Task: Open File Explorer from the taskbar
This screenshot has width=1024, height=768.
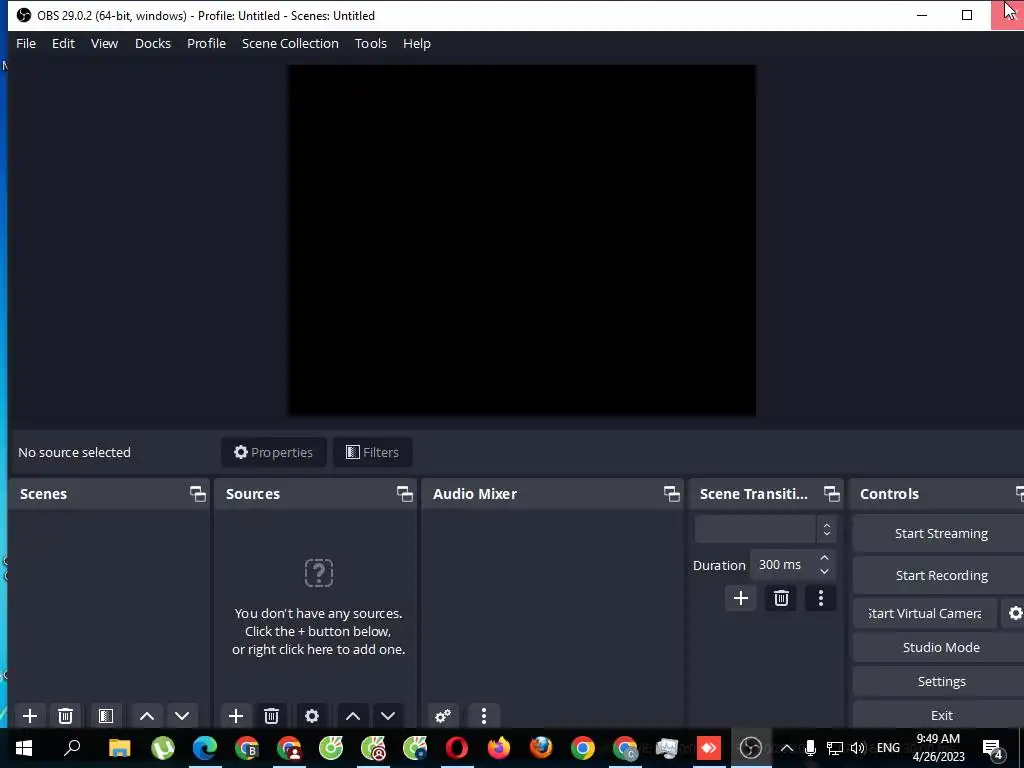Action: tap(120, 748)
